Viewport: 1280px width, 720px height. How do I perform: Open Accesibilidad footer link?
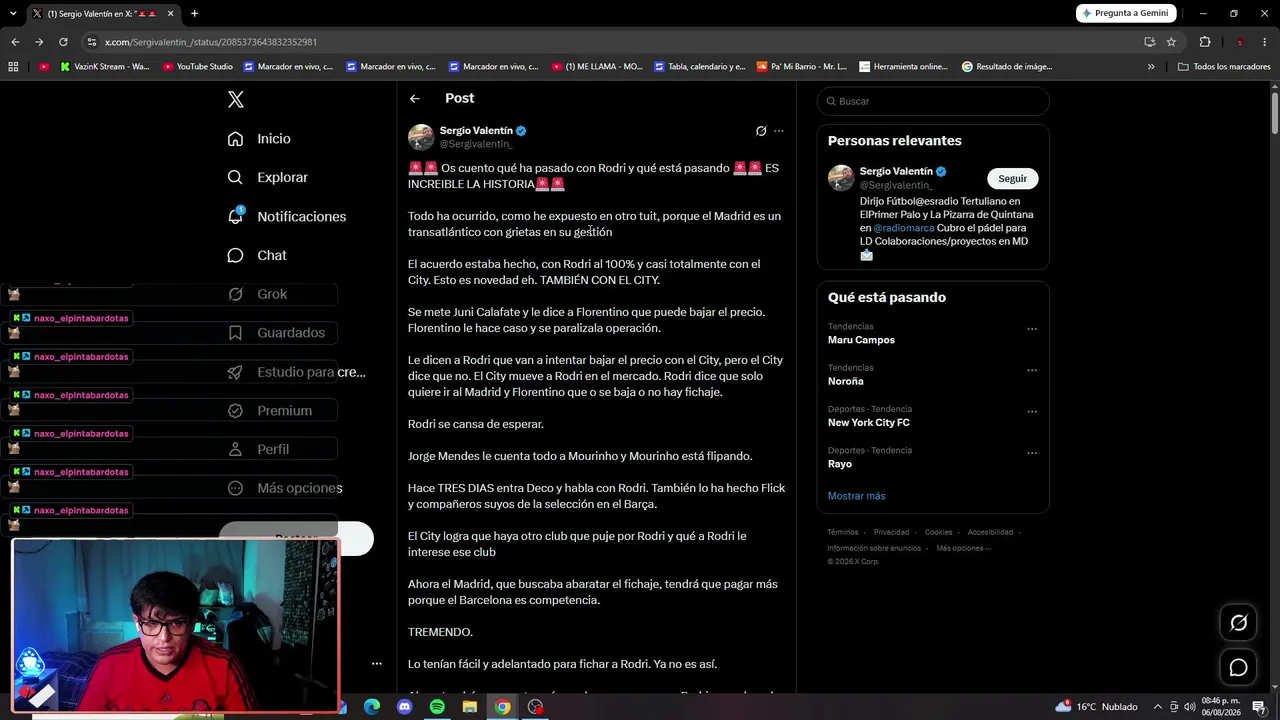tap(990, 533)
